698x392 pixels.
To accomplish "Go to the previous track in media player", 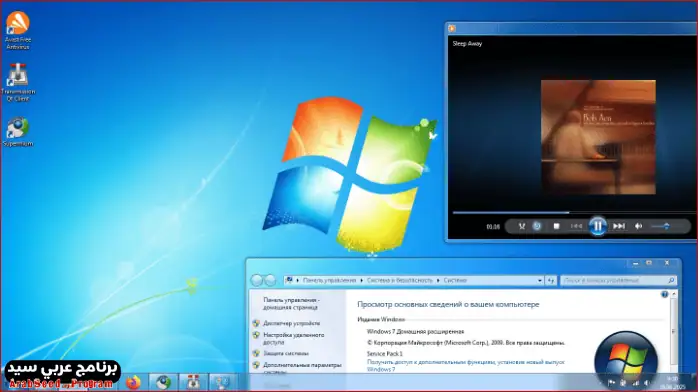I will point(576,226).
